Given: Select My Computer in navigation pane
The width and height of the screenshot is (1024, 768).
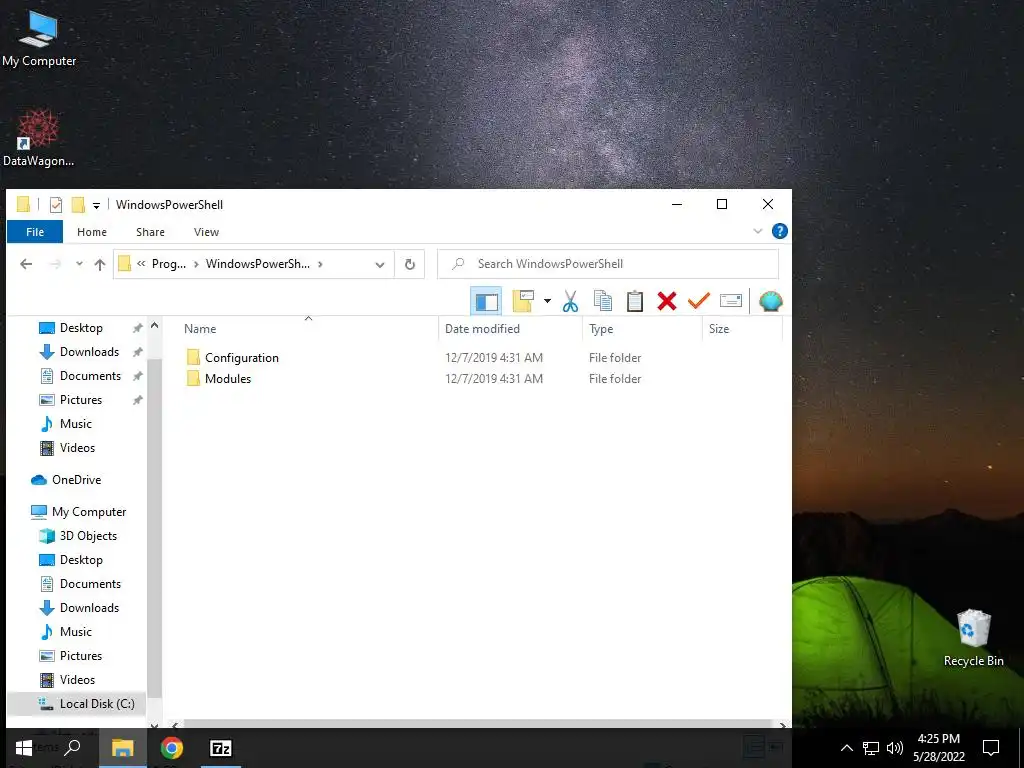Looking at the screenshot, I should 89,512.
